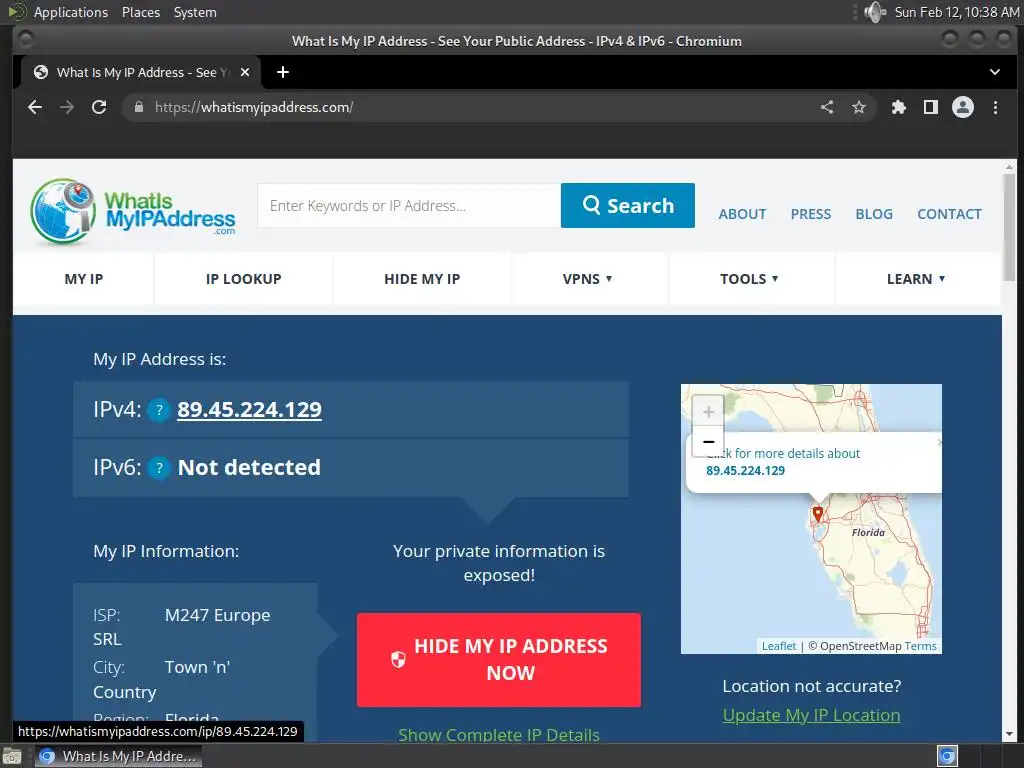Click Show Complete IP Details link
Screen dimensions: 1024x768
[x=499, y=735]
